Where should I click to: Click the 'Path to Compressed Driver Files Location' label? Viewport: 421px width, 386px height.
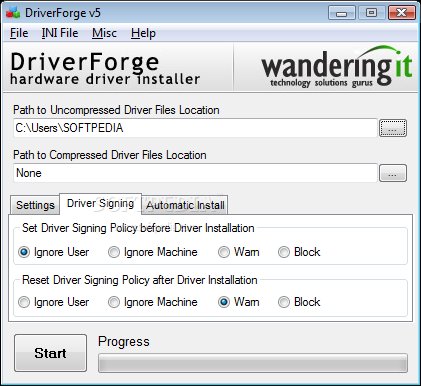110,155
